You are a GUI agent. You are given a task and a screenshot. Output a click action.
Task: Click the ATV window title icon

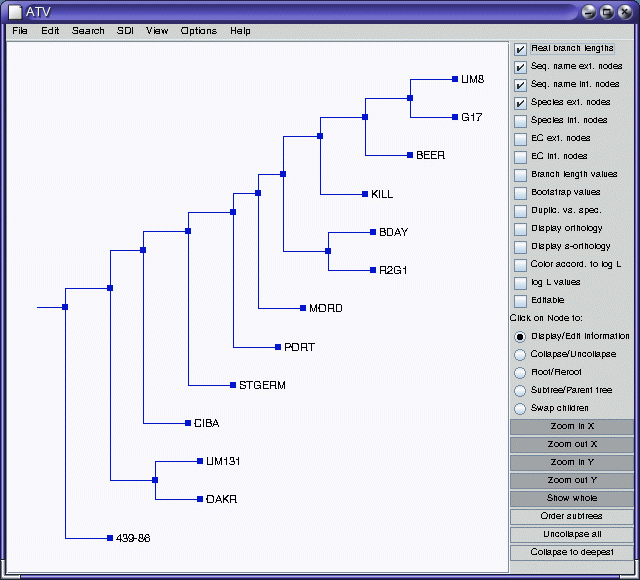[x=14, y=10]
